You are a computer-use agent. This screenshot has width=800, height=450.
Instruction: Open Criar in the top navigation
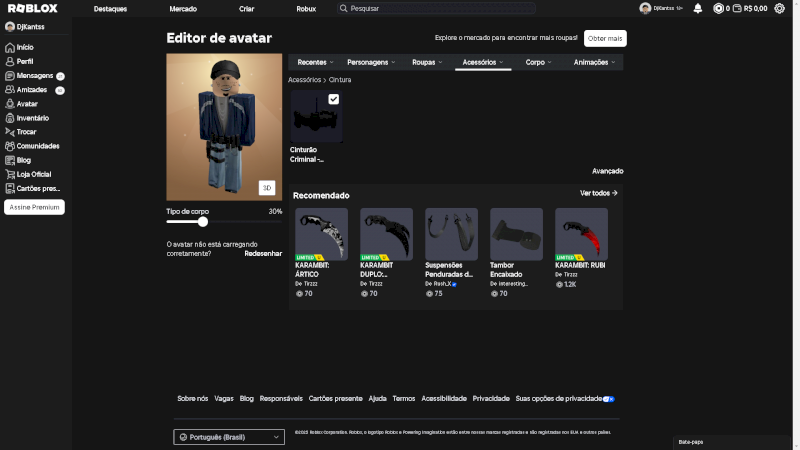(x=246, y=9)
